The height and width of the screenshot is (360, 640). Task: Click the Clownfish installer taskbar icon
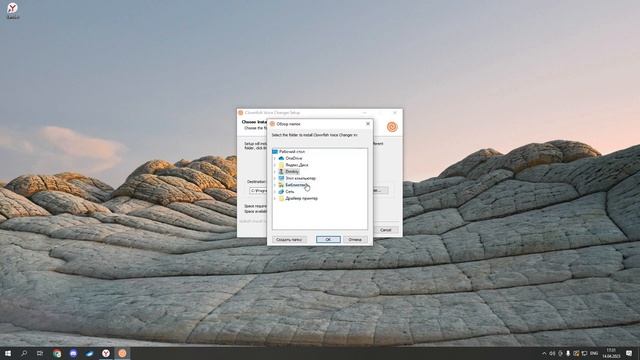[122, 353]
